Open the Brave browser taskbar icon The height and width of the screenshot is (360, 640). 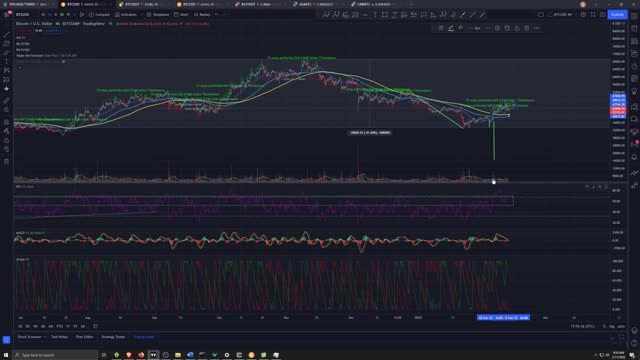(129, 355)
